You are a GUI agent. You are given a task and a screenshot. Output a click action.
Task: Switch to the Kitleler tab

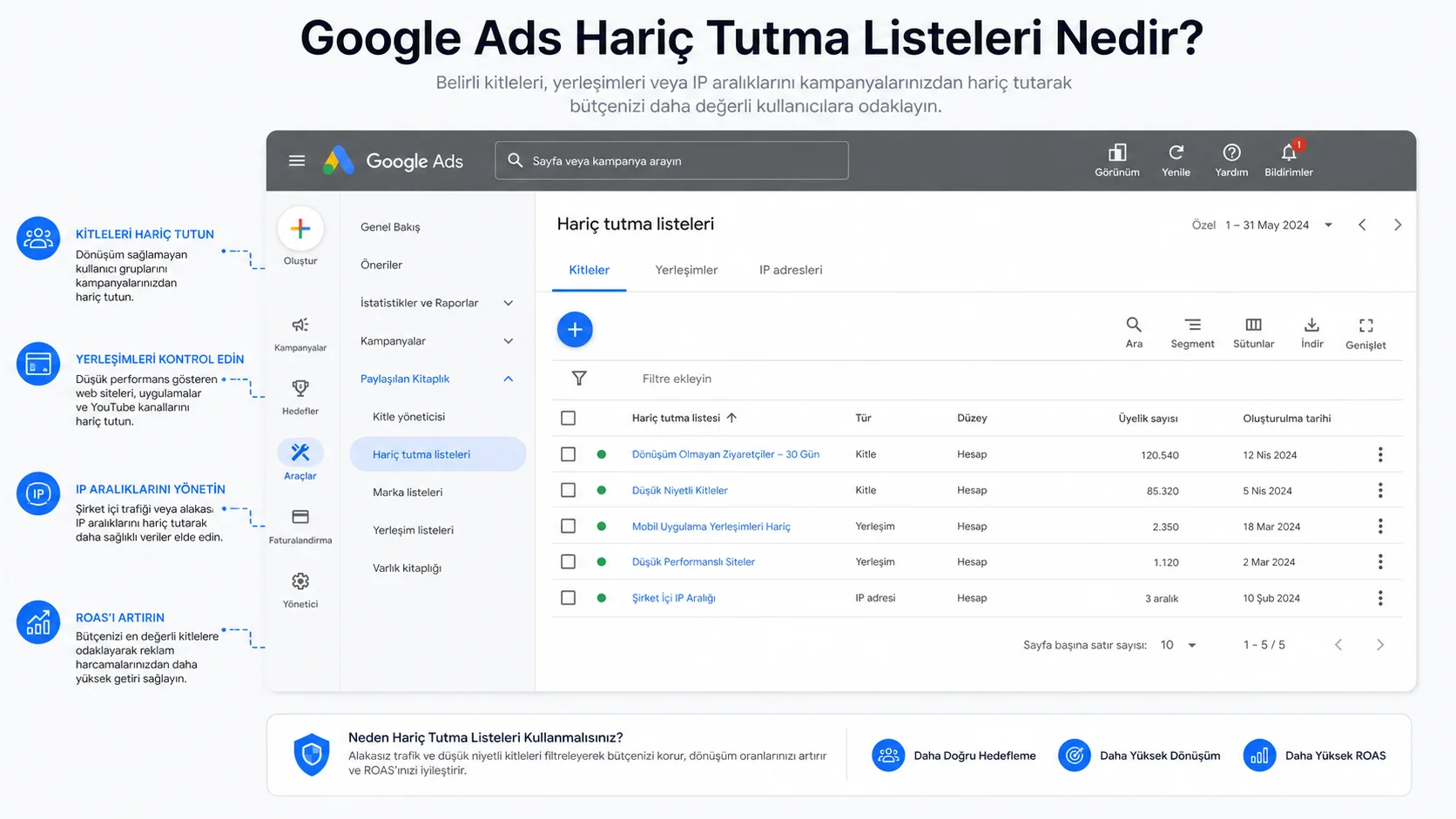590,270
